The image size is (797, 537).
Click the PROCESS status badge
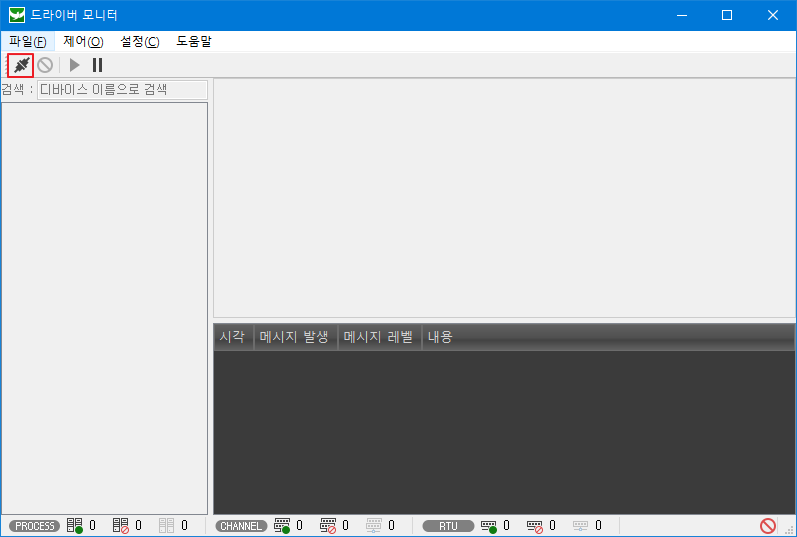click(35, 526)
